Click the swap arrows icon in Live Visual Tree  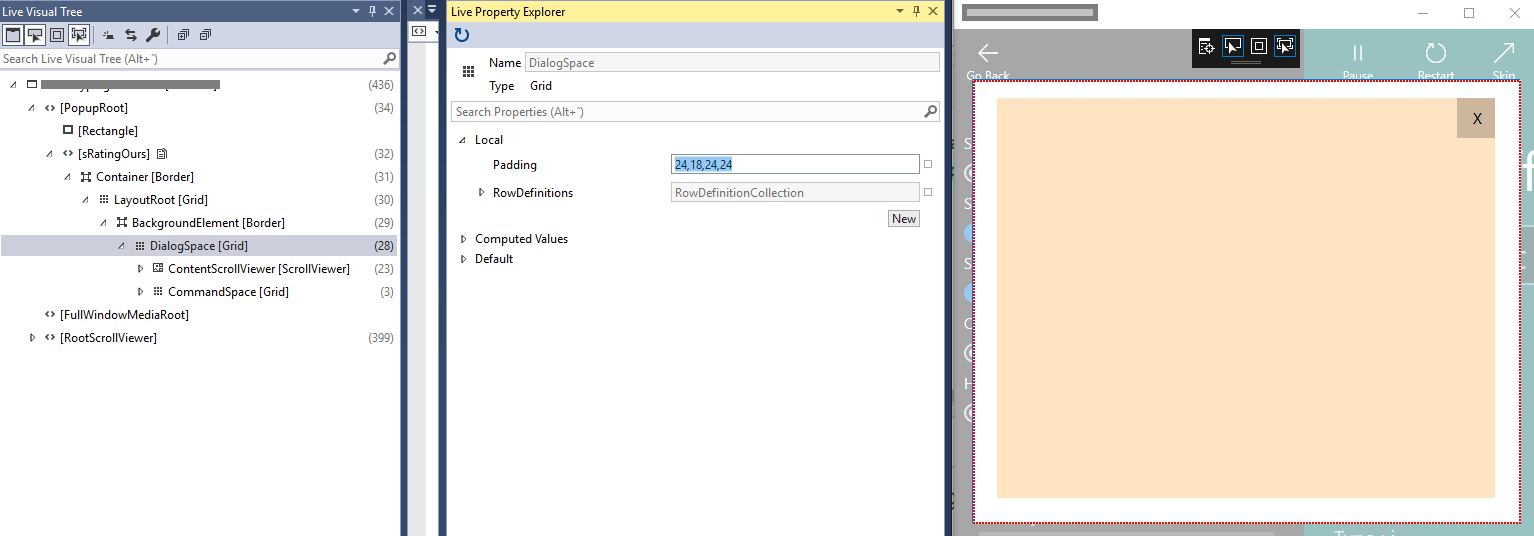tap(131, 35)
